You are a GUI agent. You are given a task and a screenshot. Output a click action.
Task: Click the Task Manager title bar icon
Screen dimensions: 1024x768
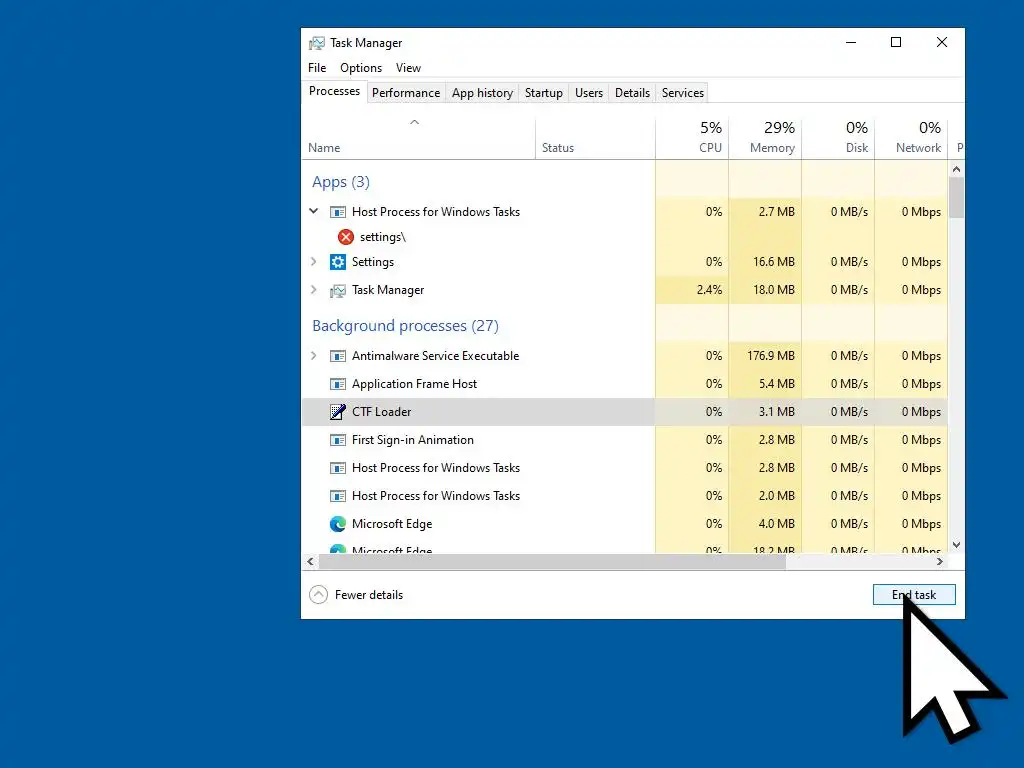tap(317, 43)
